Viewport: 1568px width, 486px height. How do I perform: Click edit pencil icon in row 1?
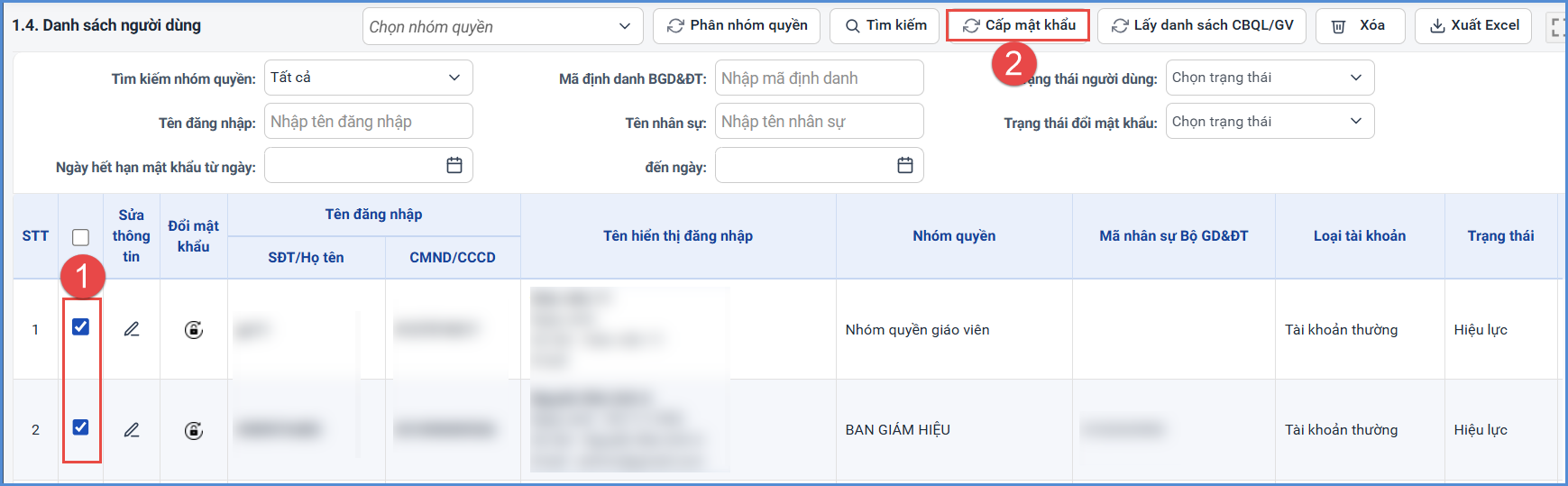(x=132, y=329)
